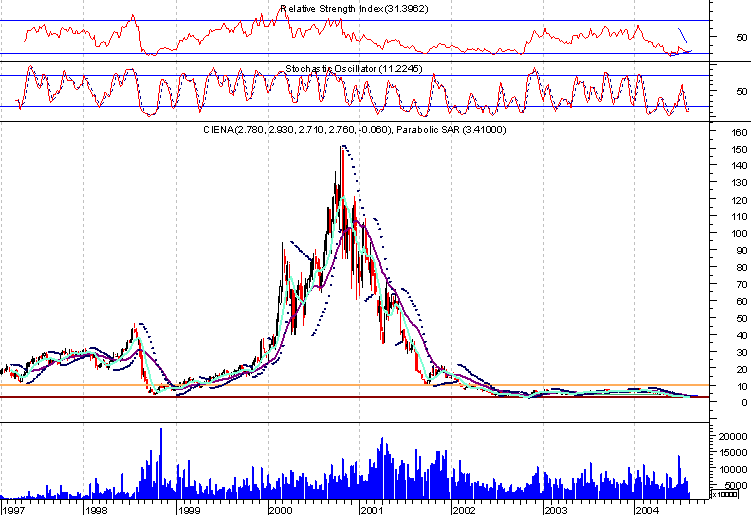Image resolution: width=751 pixels, height=515 pixels.
Task: Select the 1998 year label
Action: 96,510
